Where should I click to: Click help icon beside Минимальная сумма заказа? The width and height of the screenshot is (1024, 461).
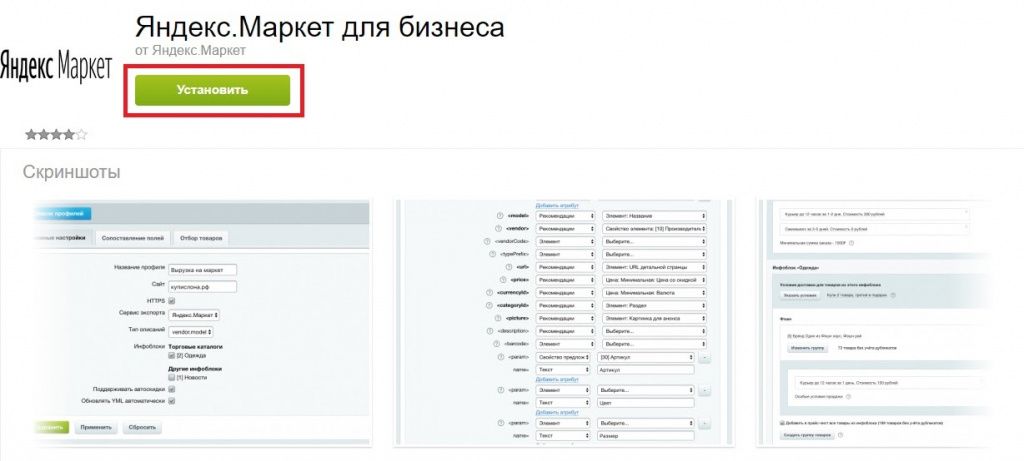pos(852,244)
